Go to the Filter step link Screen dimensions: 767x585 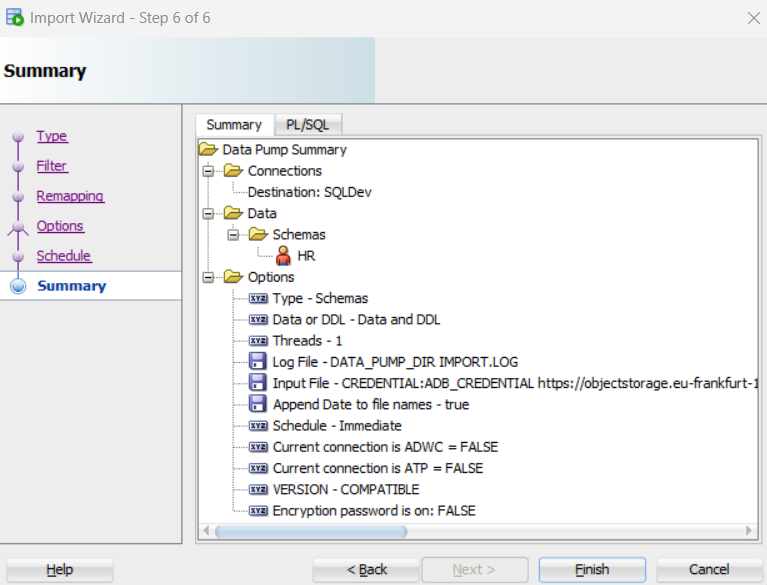click(x=52, y=166)
